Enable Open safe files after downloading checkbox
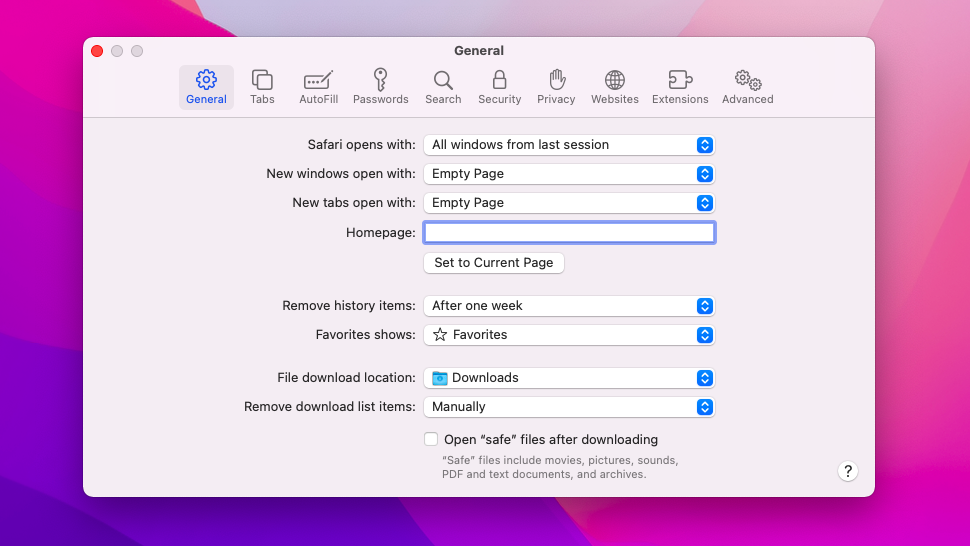Image resolution: width=970 pixels, height=546 pixels. [431, 439]
